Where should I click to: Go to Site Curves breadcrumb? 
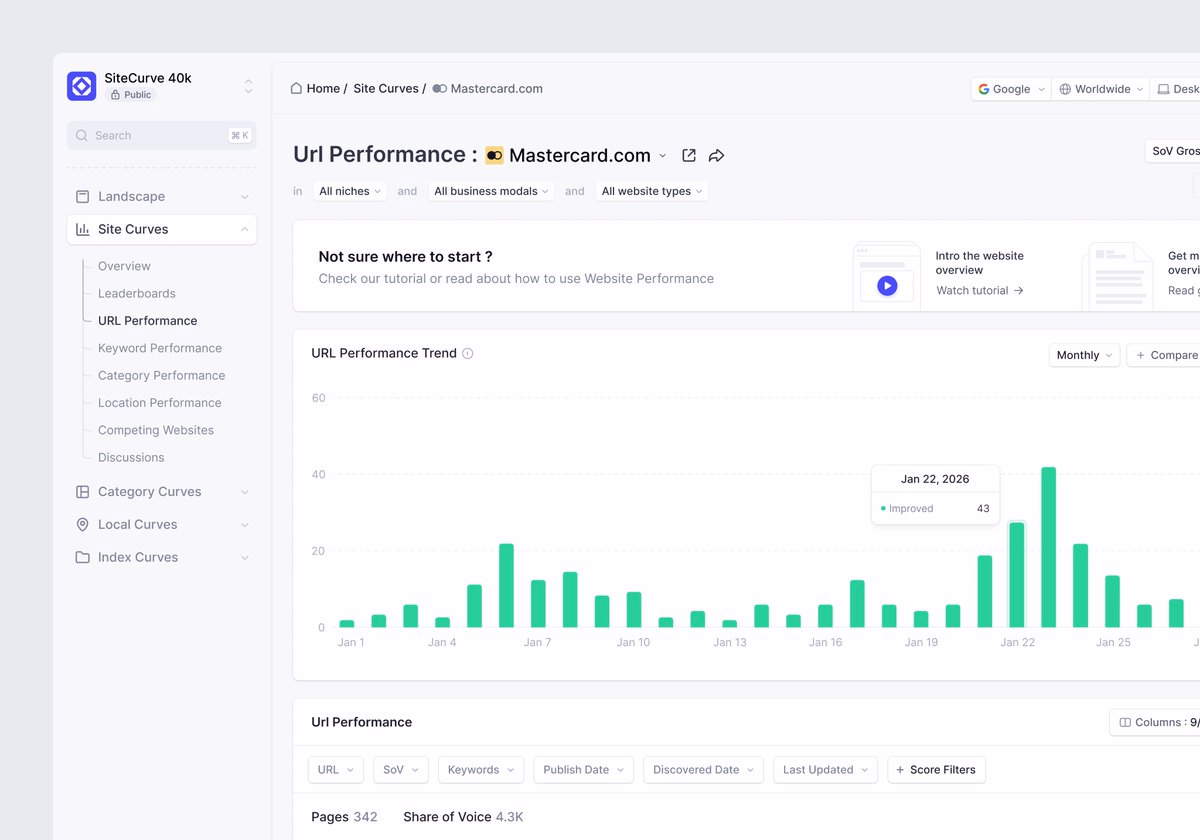386,88
